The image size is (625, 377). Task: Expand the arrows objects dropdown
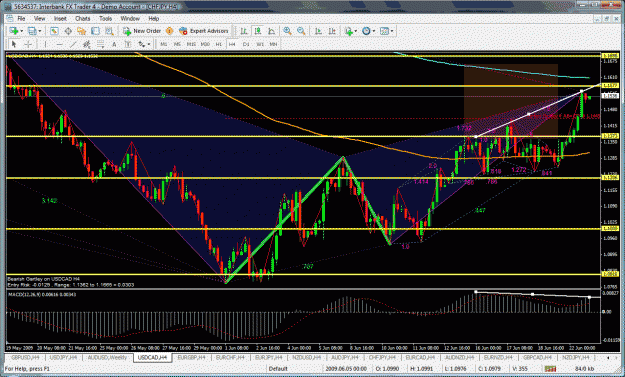pos(149,44)
